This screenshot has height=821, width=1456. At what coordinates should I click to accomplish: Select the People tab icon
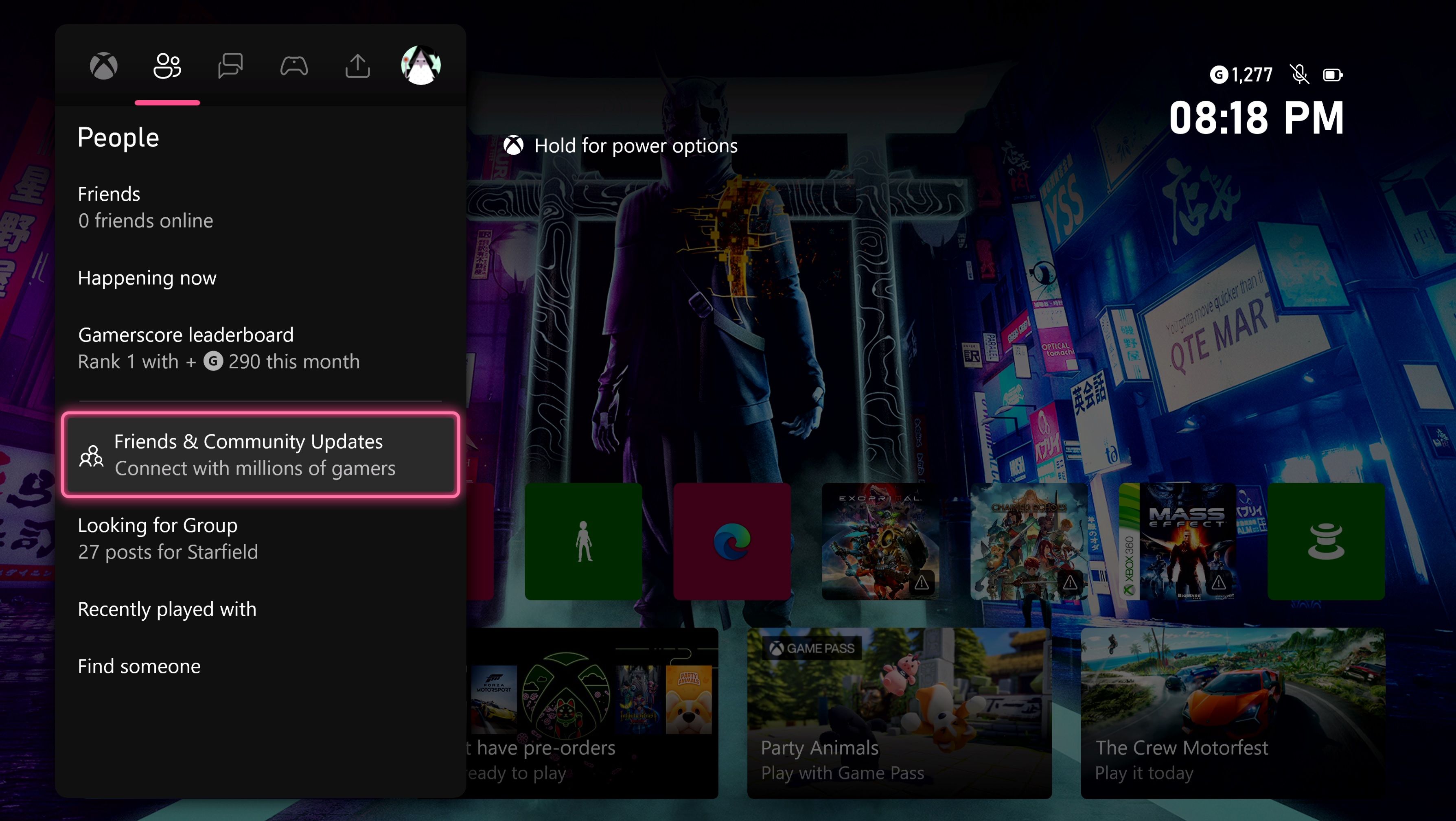(x=167, y=65)
